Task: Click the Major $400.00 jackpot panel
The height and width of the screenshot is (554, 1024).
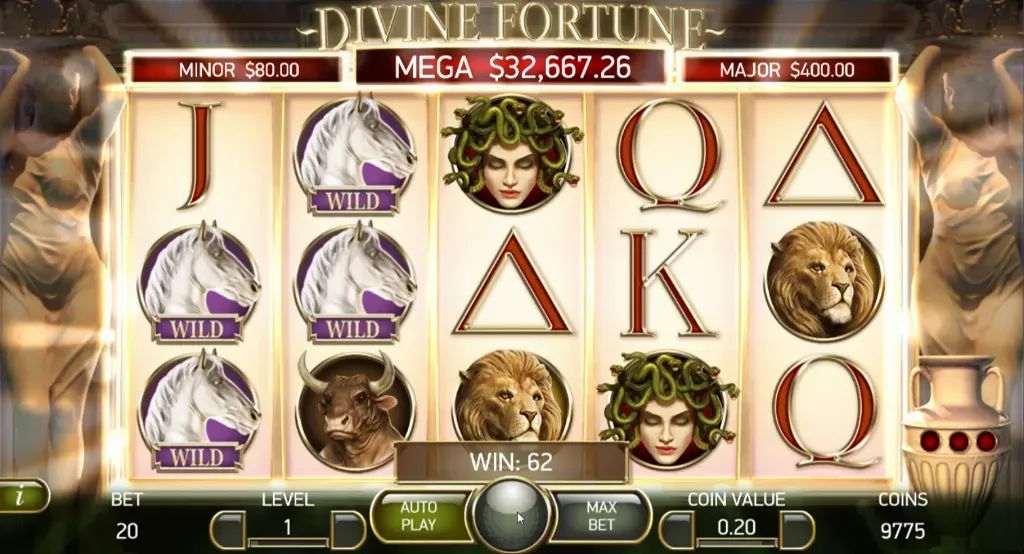Action: point(787,70)
